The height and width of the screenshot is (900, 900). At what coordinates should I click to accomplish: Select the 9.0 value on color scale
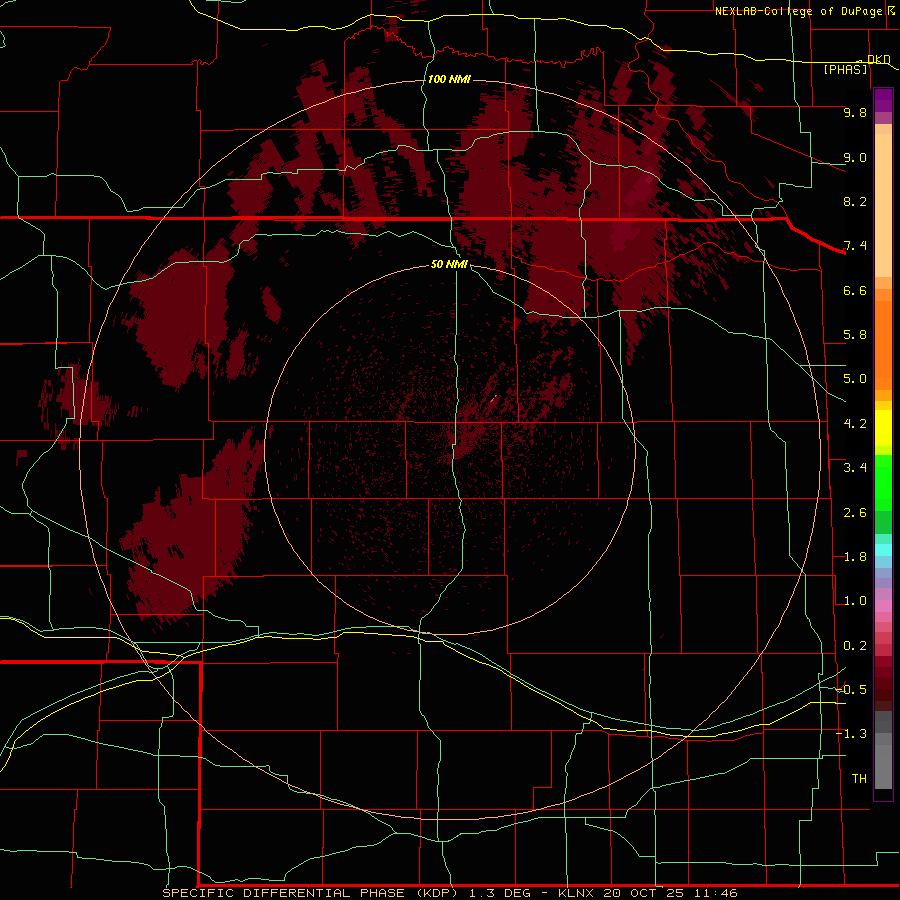click(855, 157)
